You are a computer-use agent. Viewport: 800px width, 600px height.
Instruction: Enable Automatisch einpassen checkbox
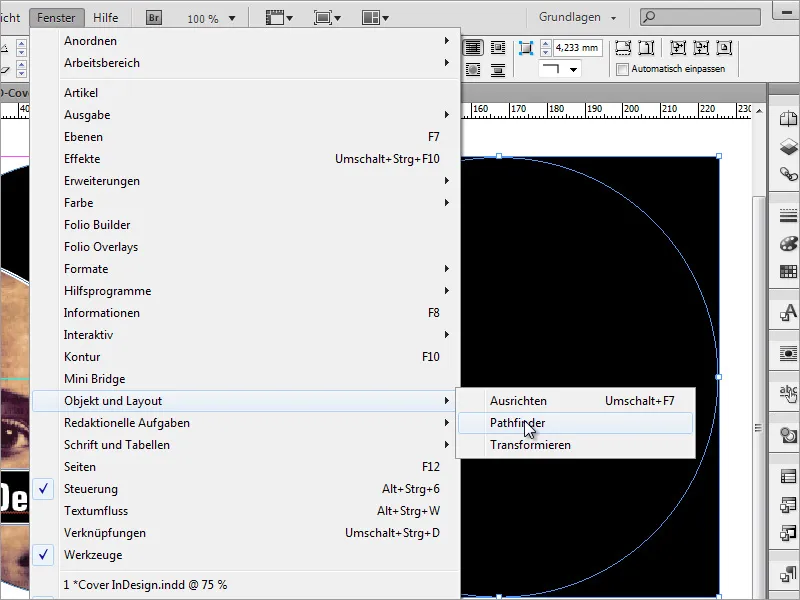coord(622,69)
